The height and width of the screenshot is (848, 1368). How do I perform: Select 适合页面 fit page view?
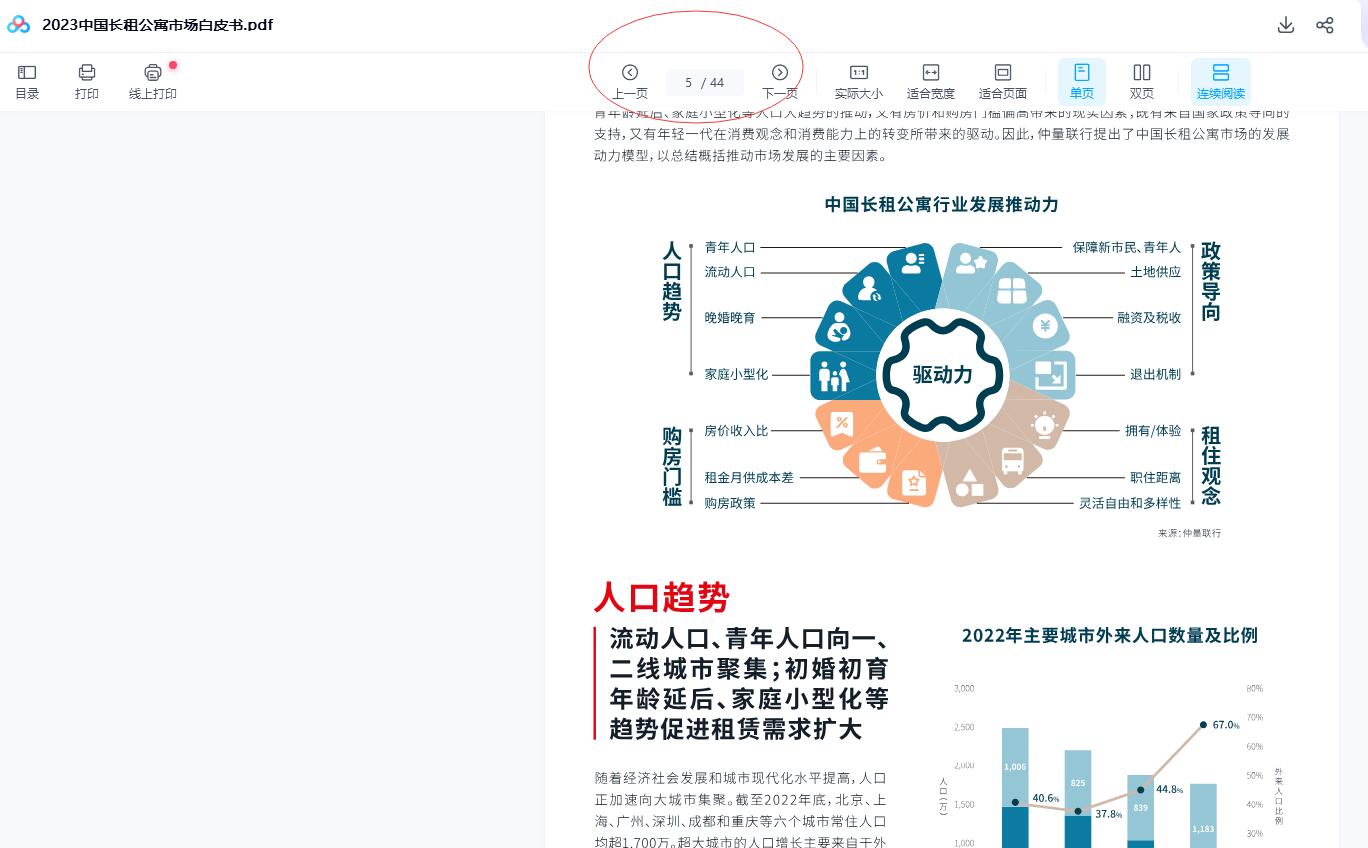[1002, 81]
